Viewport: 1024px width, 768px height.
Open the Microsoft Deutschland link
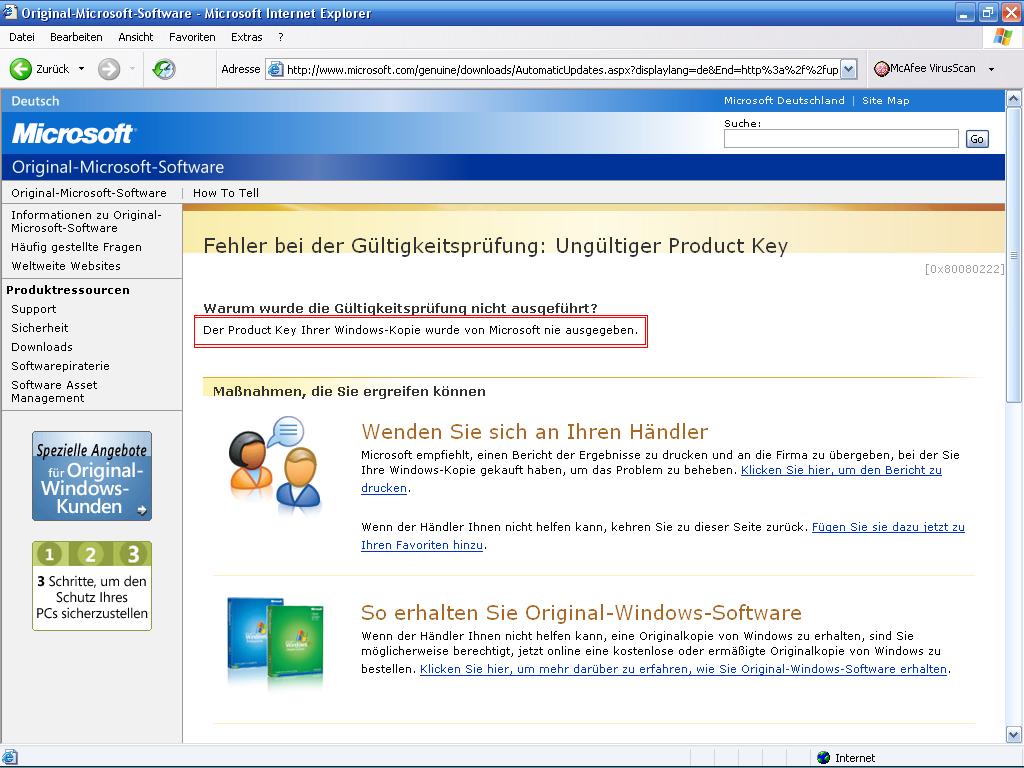pyautogui.click(x=784, y=101)
